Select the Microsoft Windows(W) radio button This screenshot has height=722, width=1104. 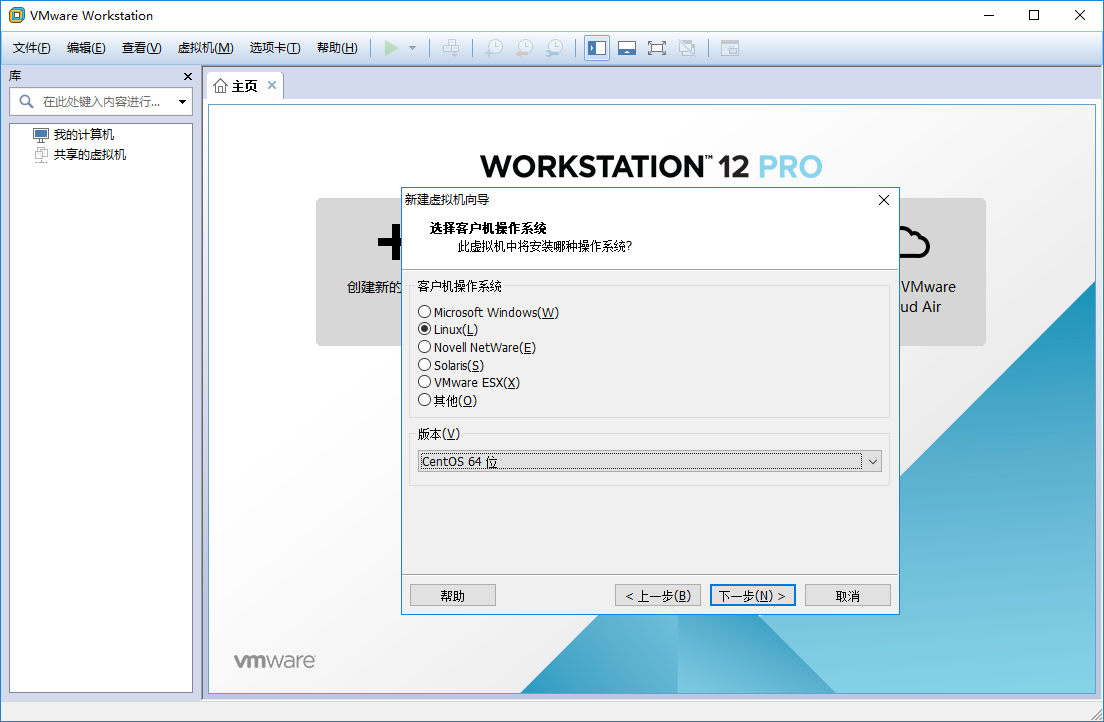[x=424, y=311]
